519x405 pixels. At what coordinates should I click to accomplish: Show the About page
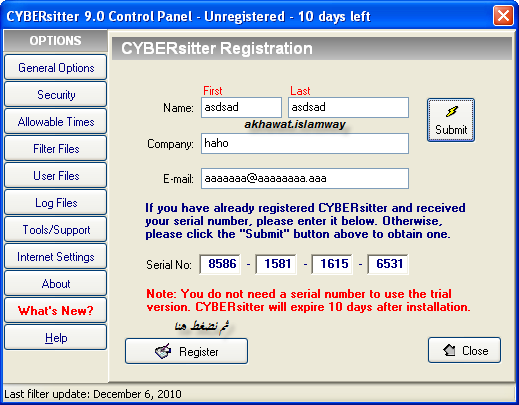(56, 283)
